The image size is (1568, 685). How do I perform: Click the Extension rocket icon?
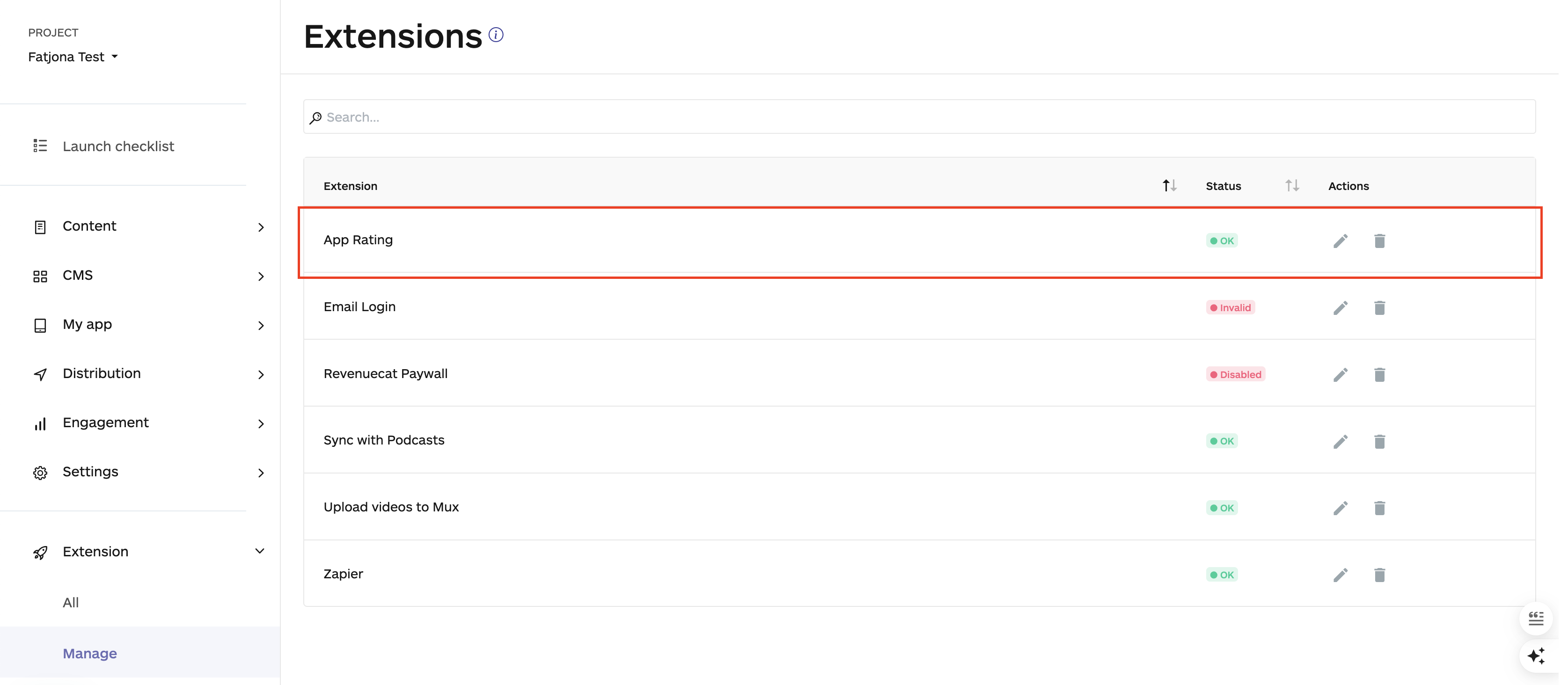point(40,553)
